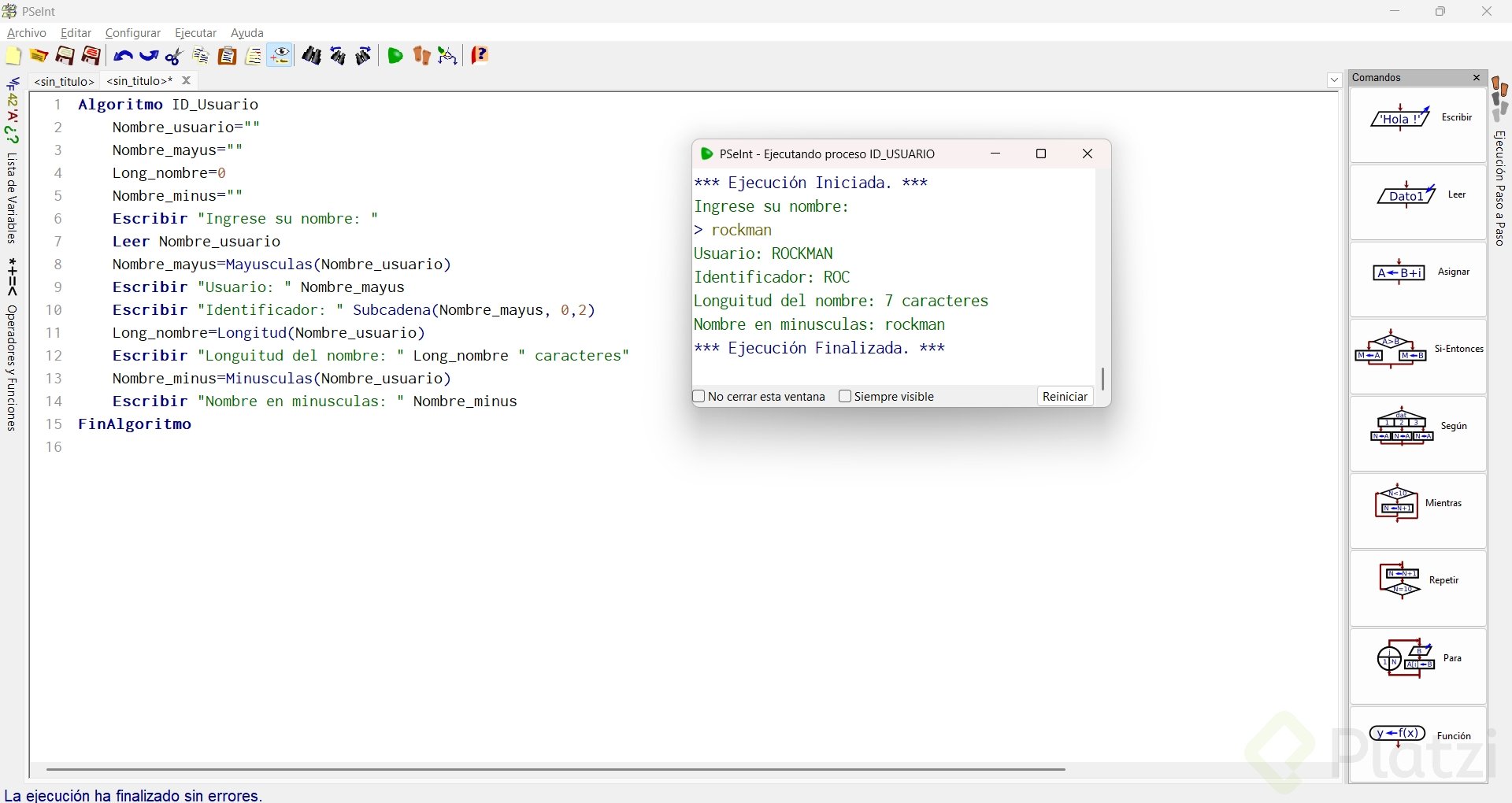Click the step-by-step execution footprints icon
The width and height of the screenshot is (1512, 803).
point(422,56)
